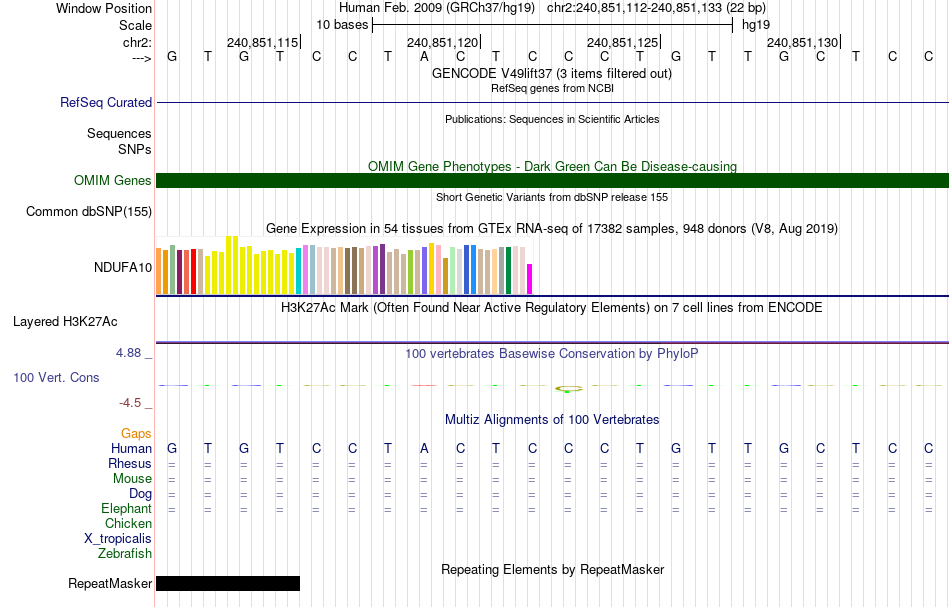Click Short Genetic Variants from dbSNP title
This screenshot has width=950, height=607.
pos(552,197)
